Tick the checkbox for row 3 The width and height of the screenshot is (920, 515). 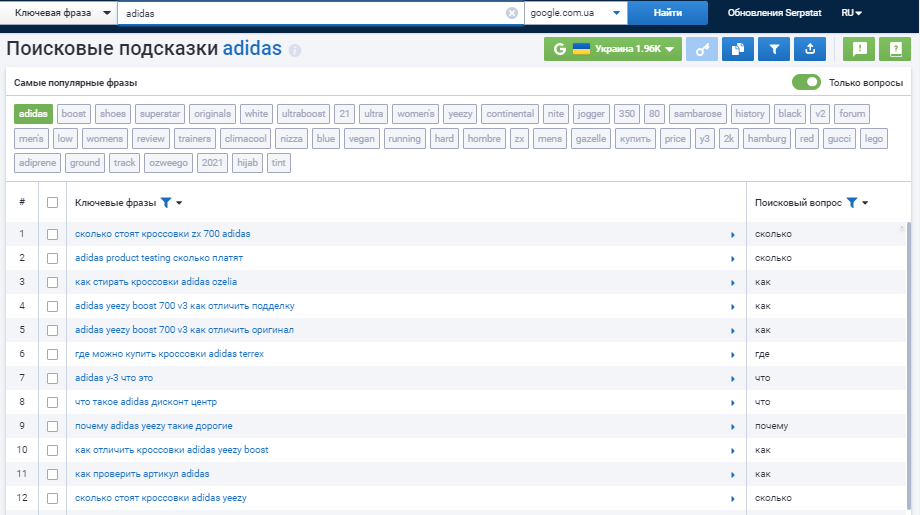(x=53, y=282)
